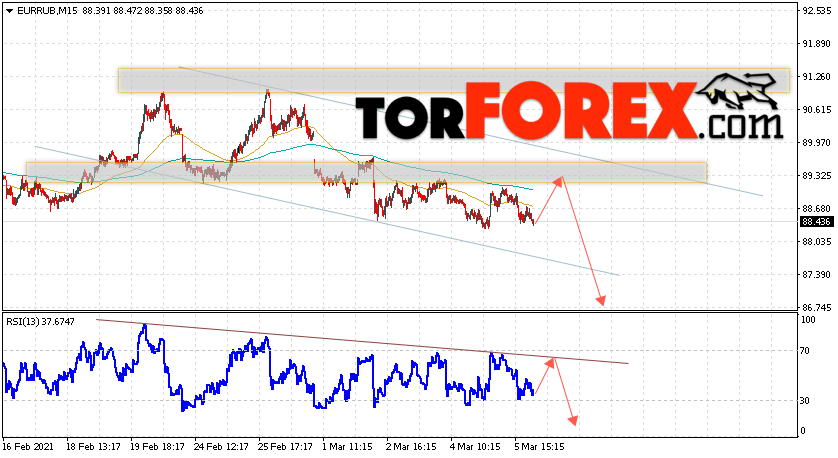Click the price axis value 88.680
Screen dimensions: 838x458
point(817,208)
